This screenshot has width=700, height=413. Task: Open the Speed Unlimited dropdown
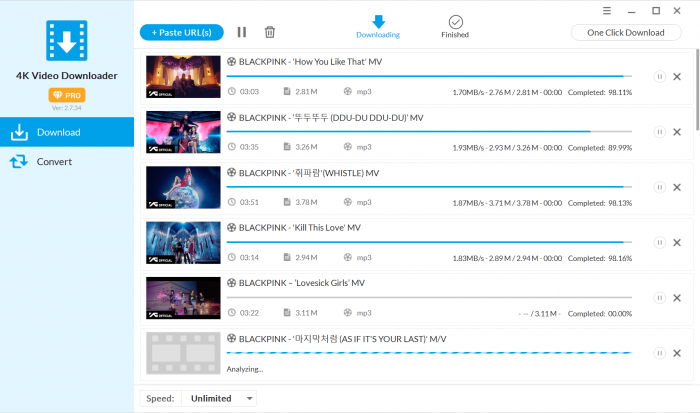(x=218, y=398)
